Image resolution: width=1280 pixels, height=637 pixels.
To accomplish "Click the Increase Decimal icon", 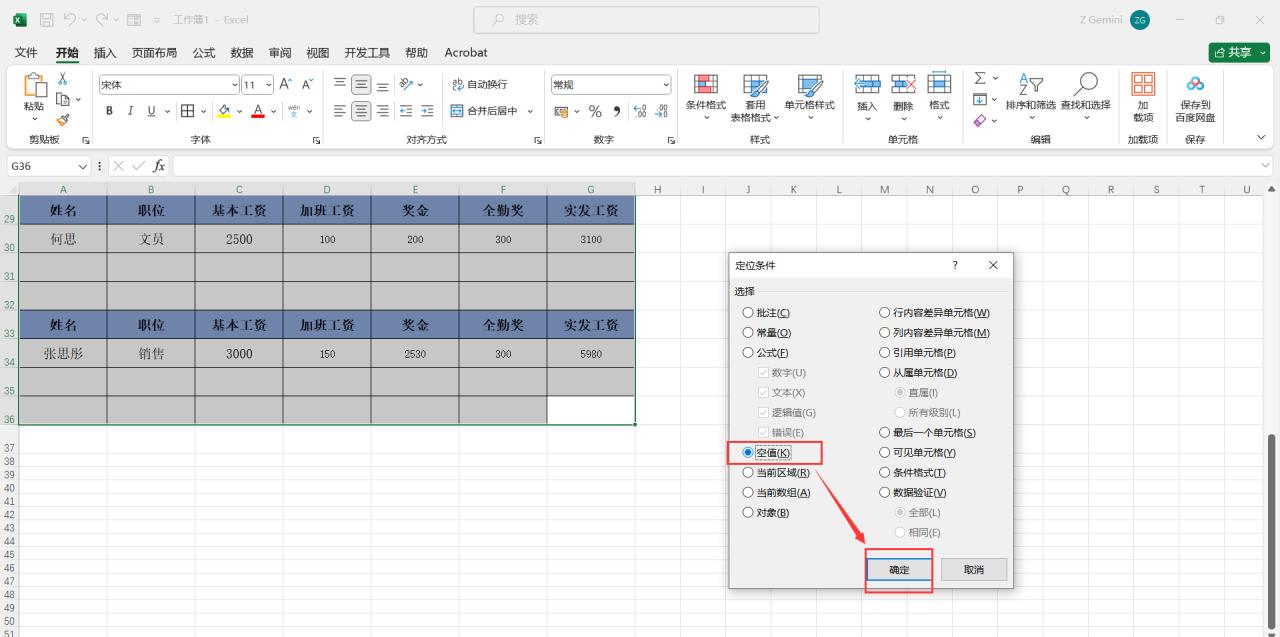I will click(x=641, y=111).
